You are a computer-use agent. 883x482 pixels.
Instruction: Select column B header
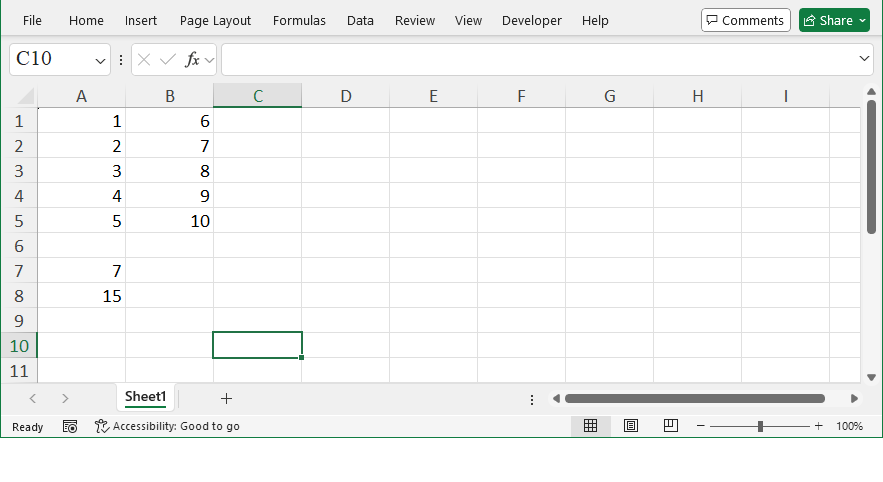click(170, 96)
